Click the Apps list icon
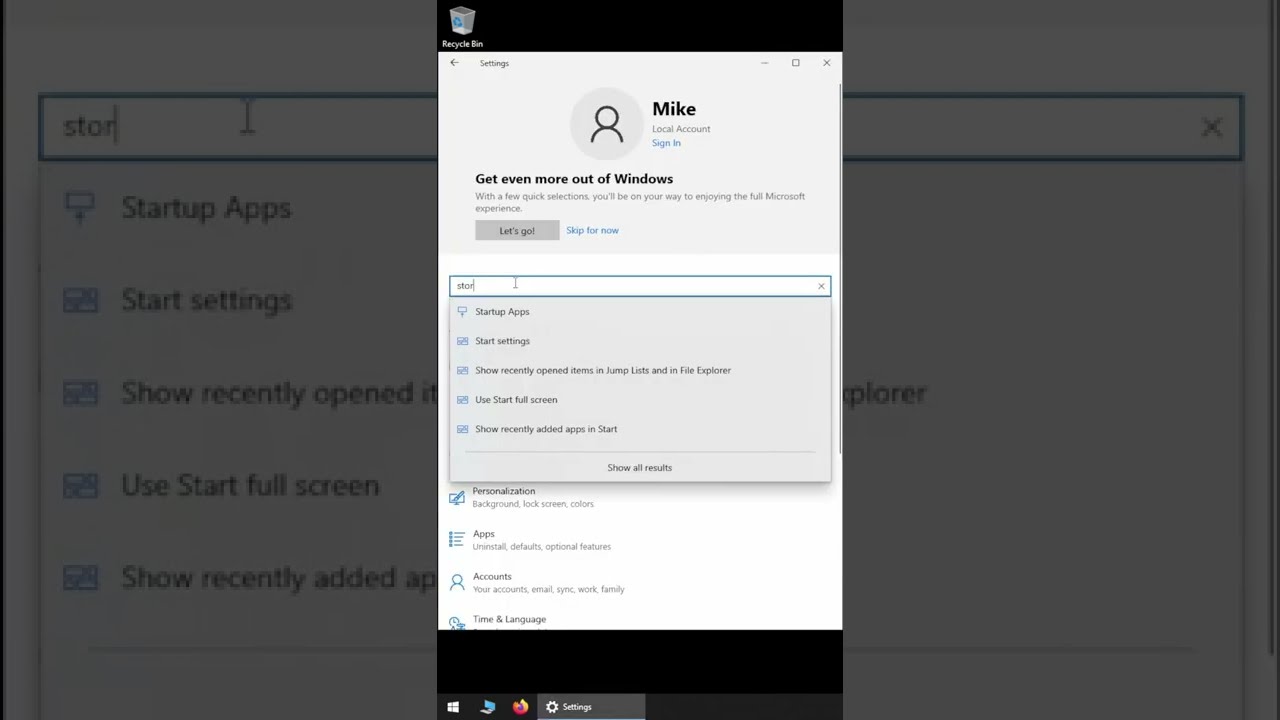The image size is (1280, 720). [457, 540]
